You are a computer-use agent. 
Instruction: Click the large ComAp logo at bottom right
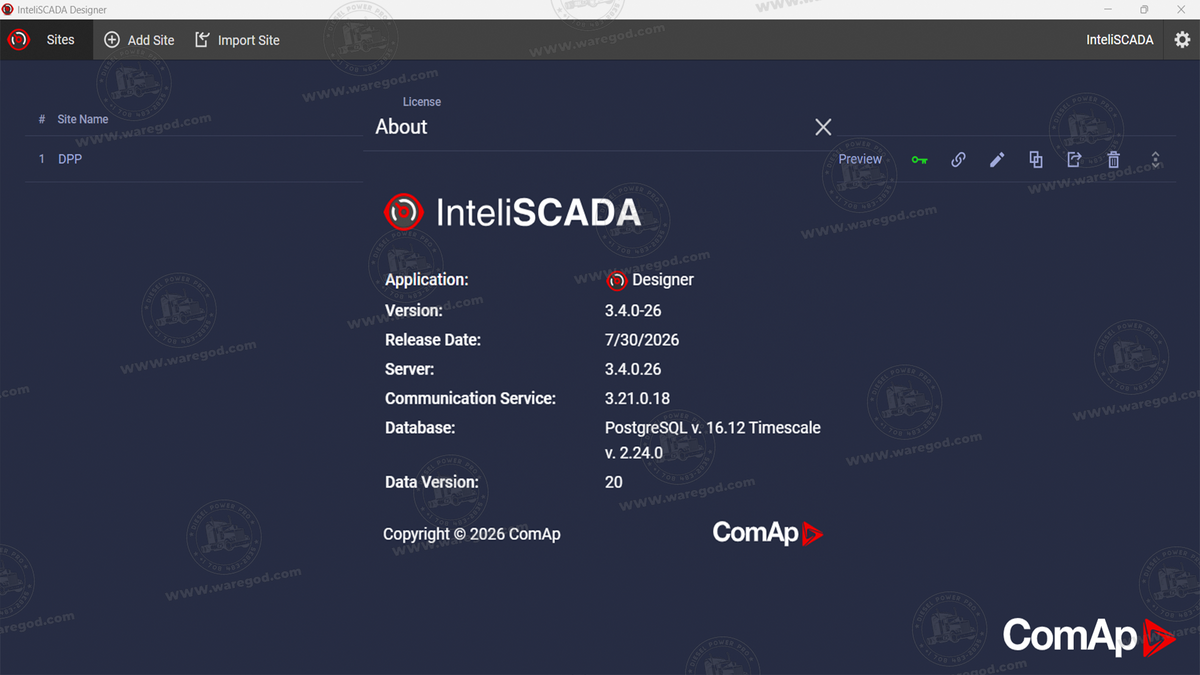pos(1088,636)
